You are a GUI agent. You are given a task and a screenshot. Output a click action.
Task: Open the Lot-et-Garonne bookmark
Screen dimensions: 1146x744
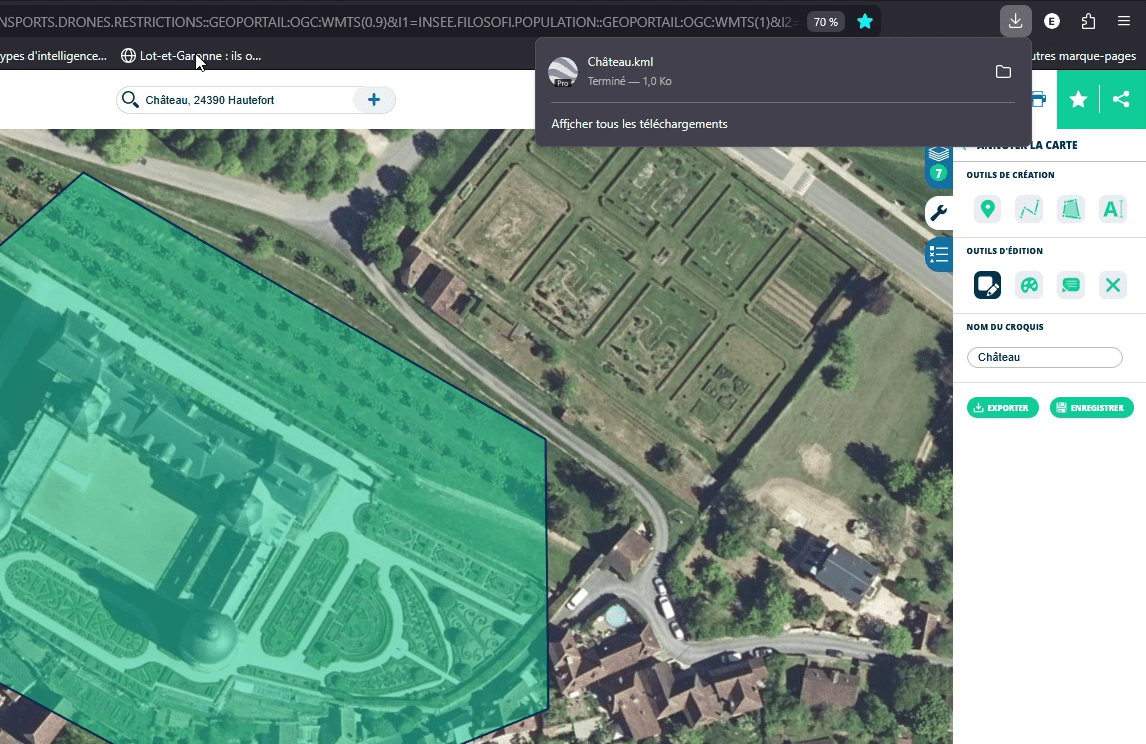(191, 56)
